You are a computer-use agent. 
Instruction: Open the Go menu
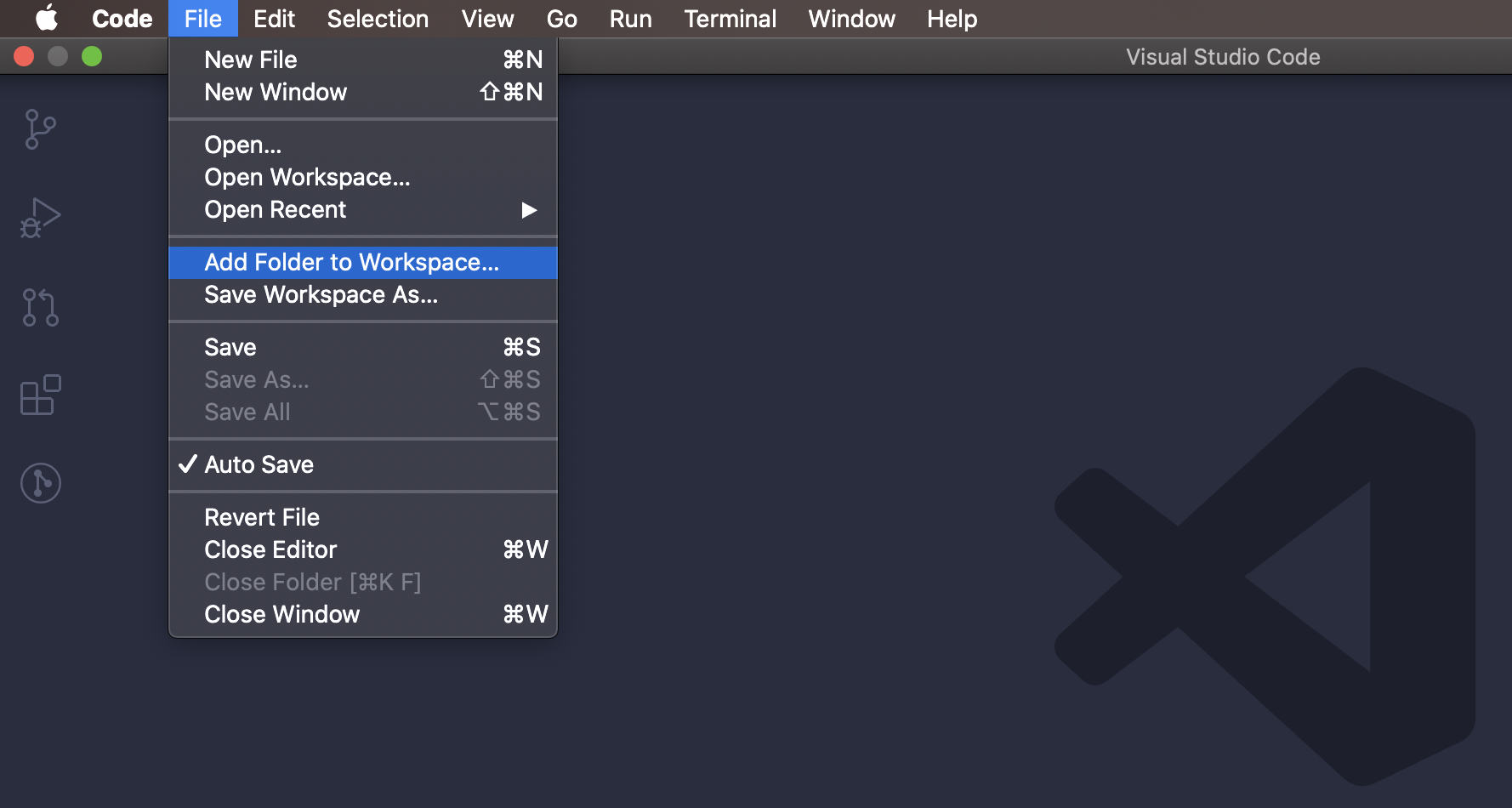click(561, 19)
